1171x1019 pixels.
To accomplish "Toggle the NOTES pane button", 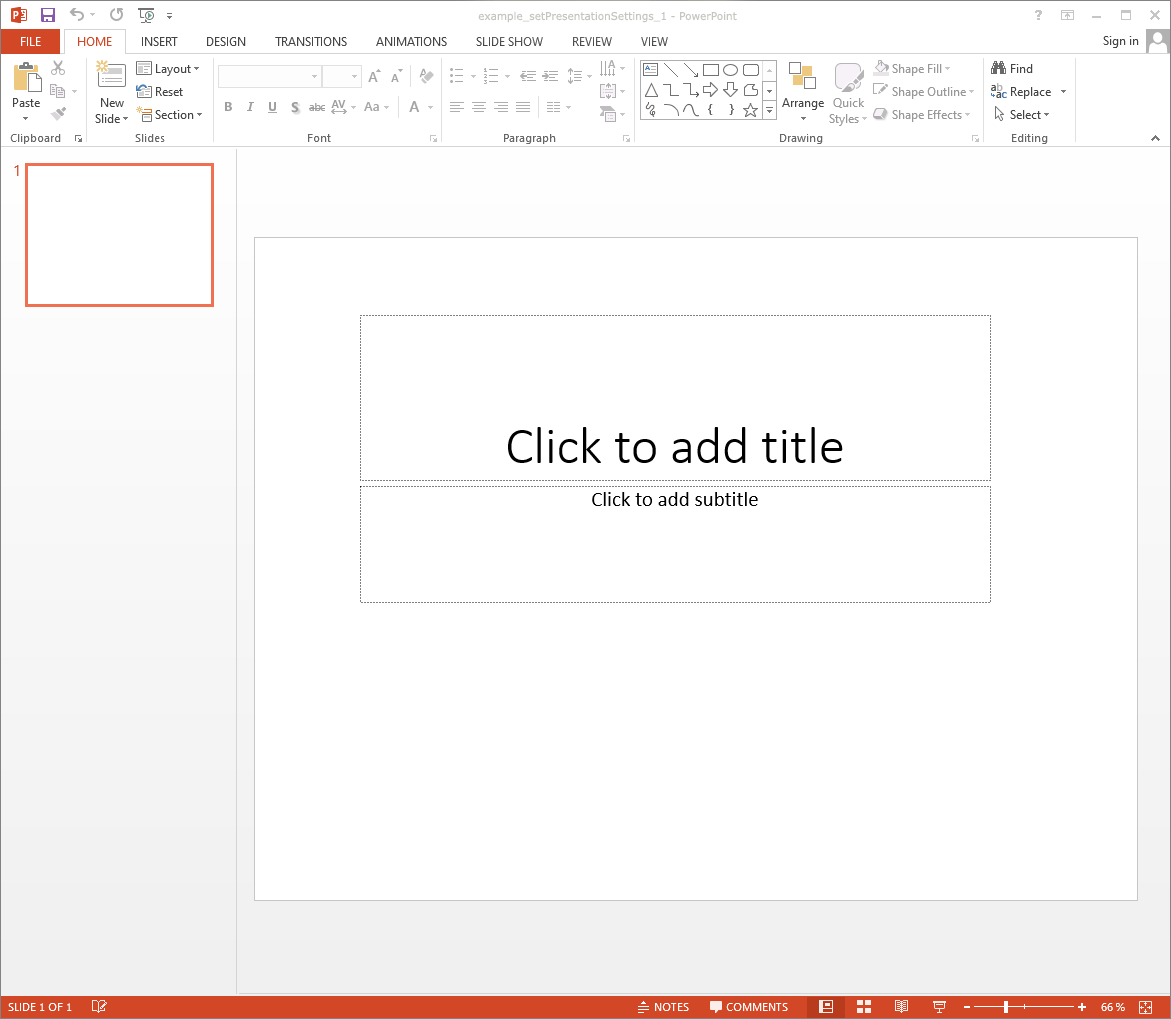I will coord(663,1007).
